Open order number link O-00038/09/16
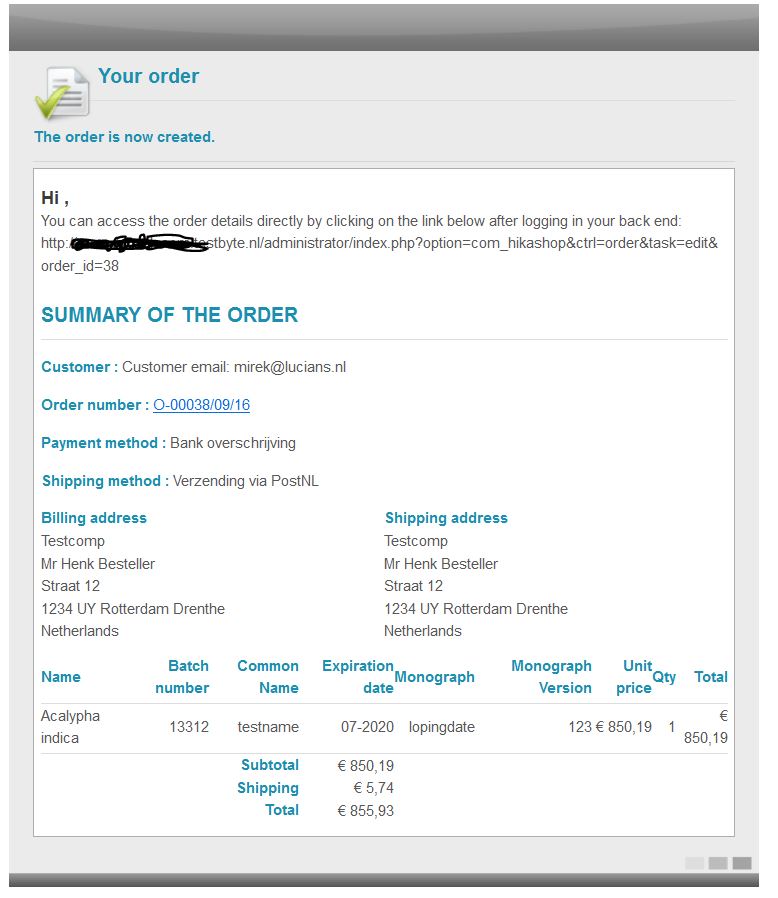Viewport: 778px width, 898px height. click(201, 405)
